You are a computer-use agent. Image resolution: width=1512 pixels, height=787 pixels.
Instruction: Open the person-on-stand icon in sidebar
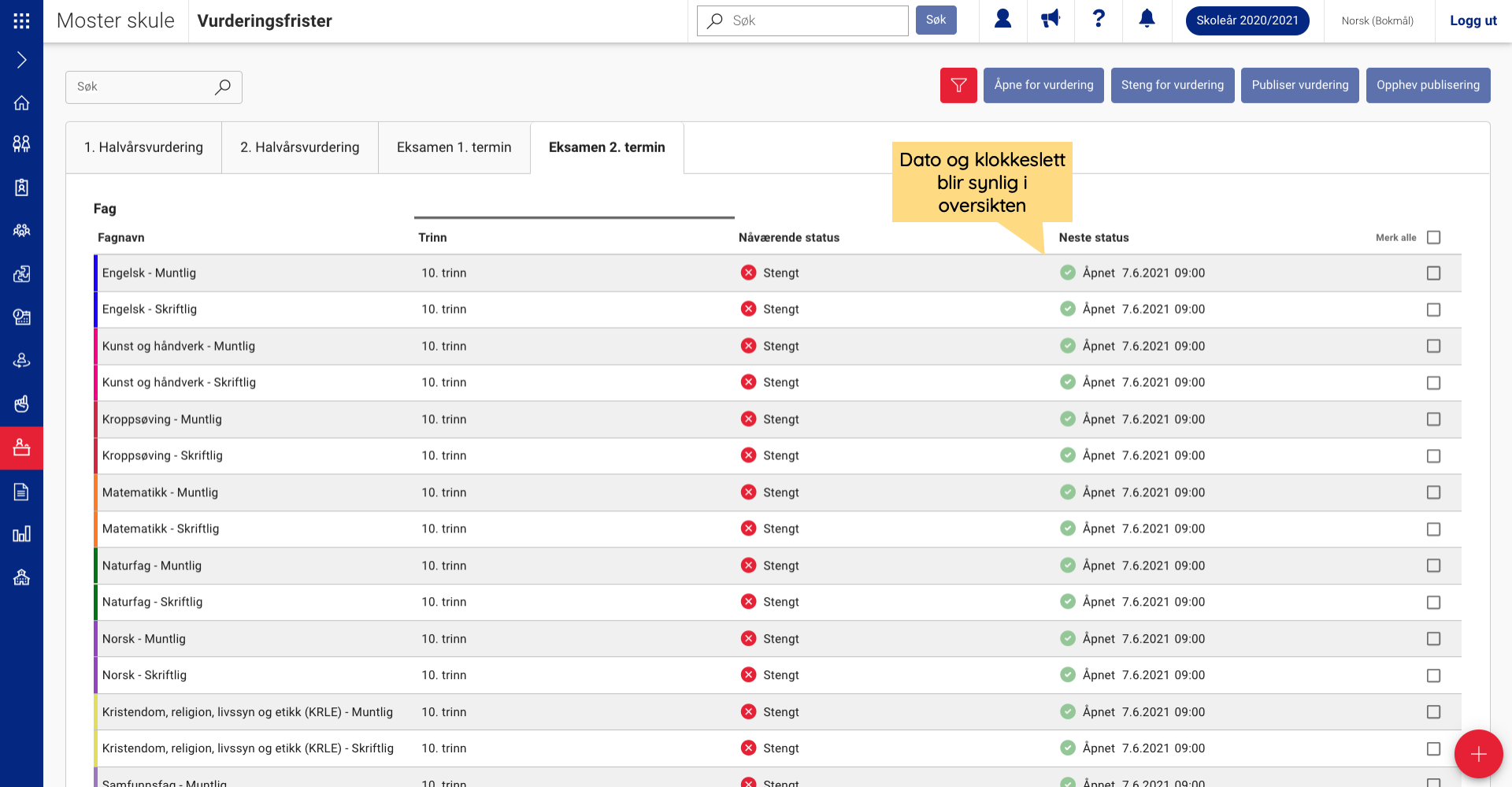[x=21, y=360]
